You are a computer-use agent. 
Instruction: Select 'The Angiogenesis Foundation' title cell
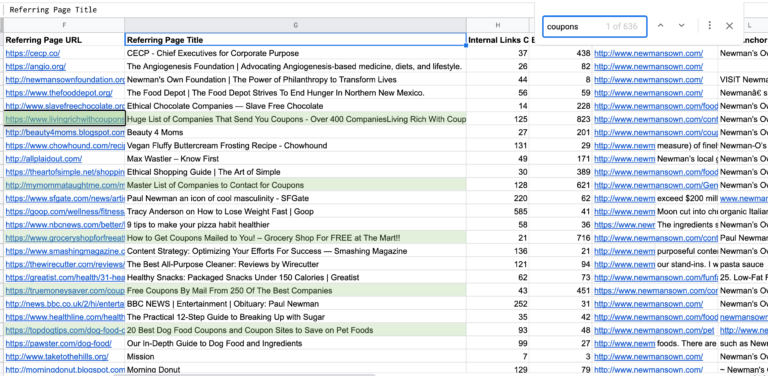295,66
